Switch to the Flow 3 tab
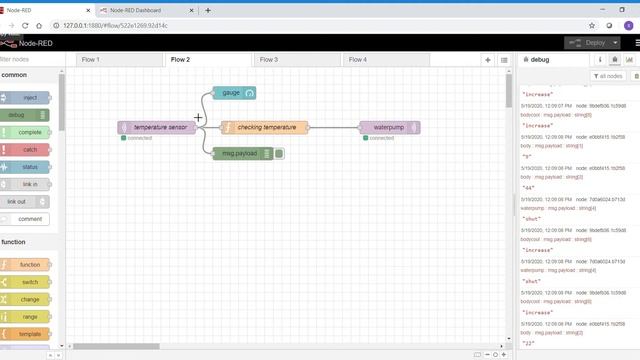The image size is (640, 360). pos(298,60)
